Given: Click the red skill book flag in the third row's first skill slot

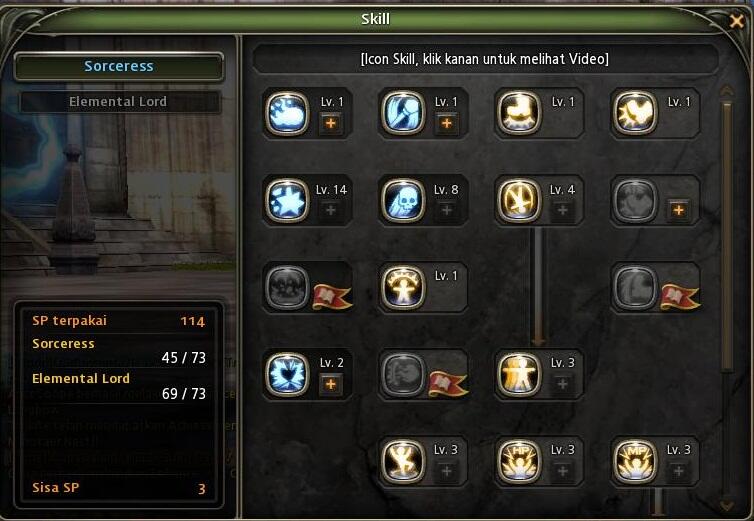Looking at the screenshot, I should 332,296.
